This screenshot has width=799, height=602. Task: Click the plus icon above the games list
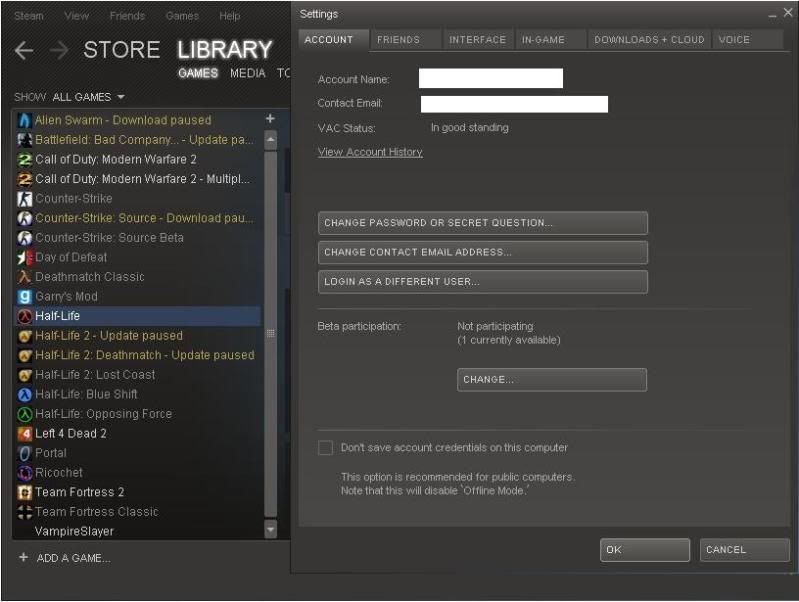(270, 118)
